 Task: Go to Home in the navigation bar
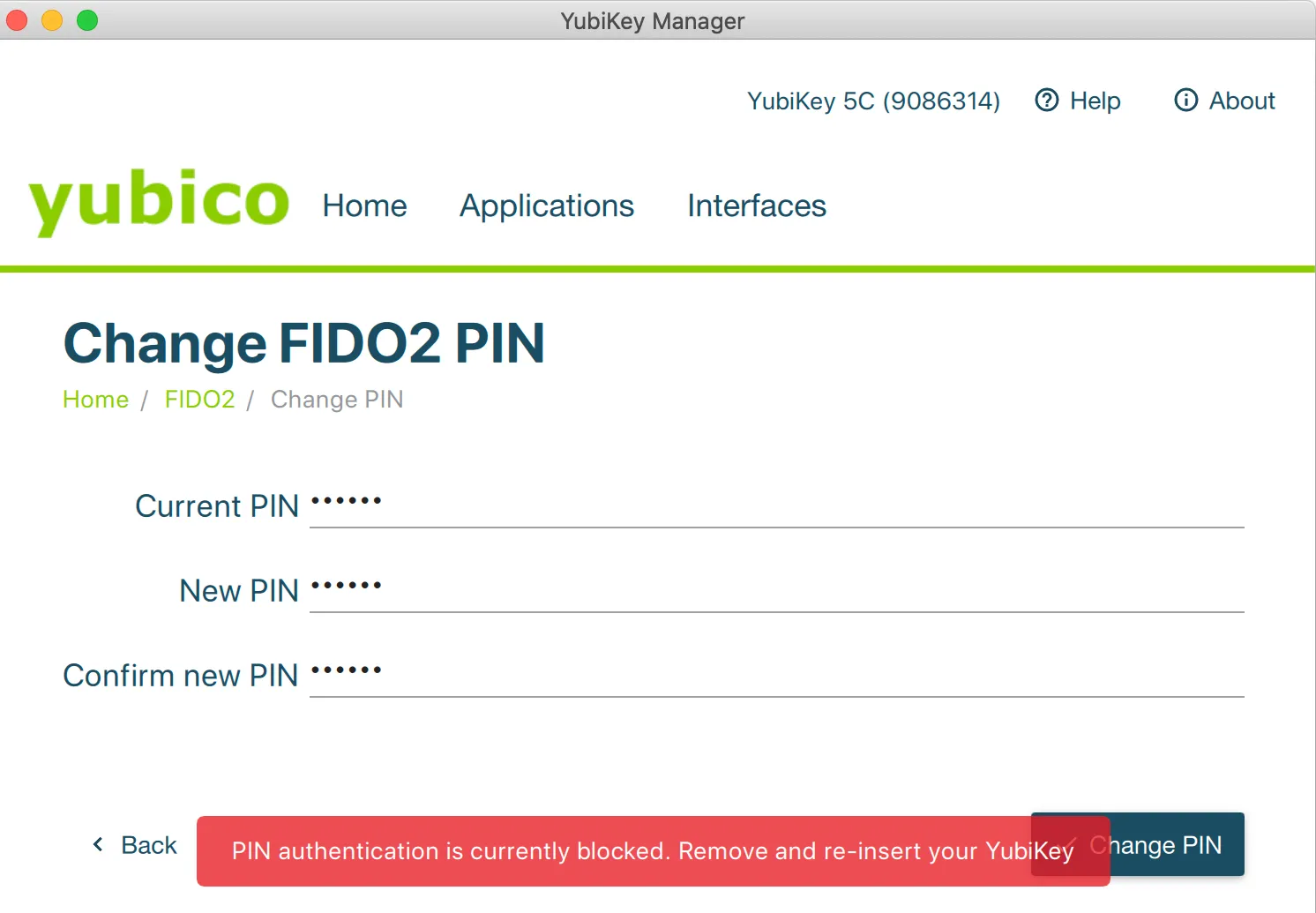[x=364, y=206]
